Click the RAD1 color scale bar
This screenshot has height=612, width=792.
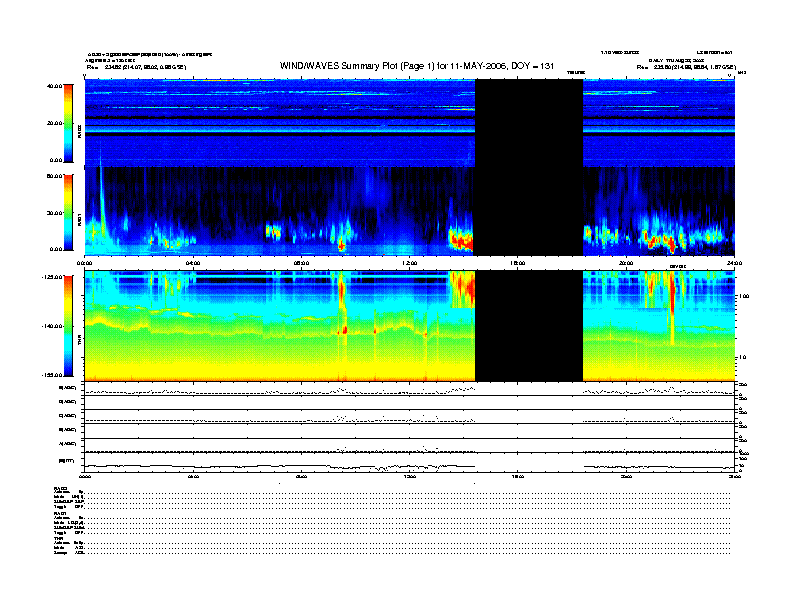[68, 212]
